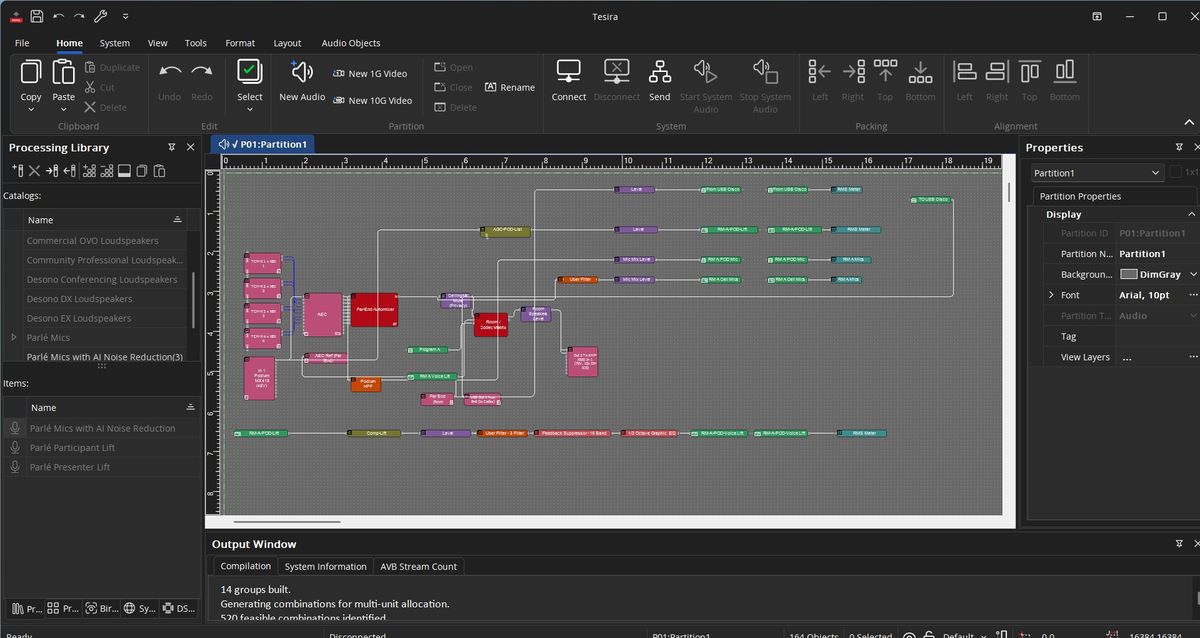Open the File menu
This screenshot has height=638, width=1200.
(22, 43)
